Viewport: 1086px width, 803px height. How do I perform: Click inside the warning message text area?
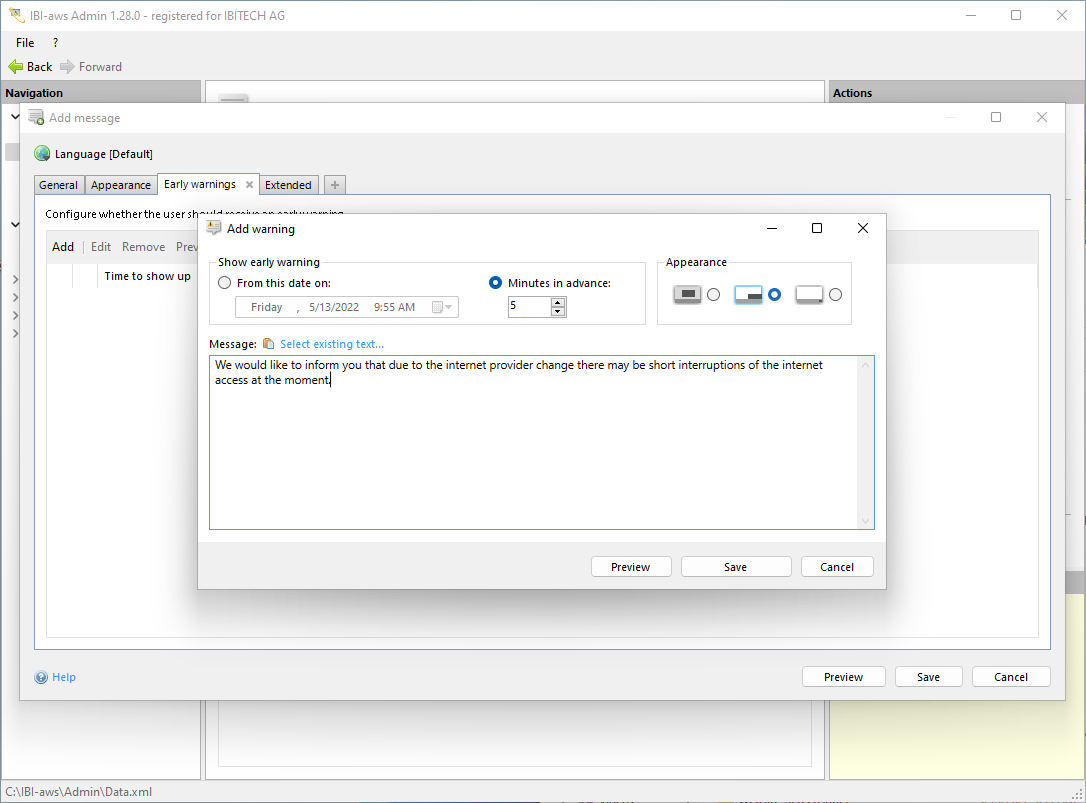coord(530,450)
